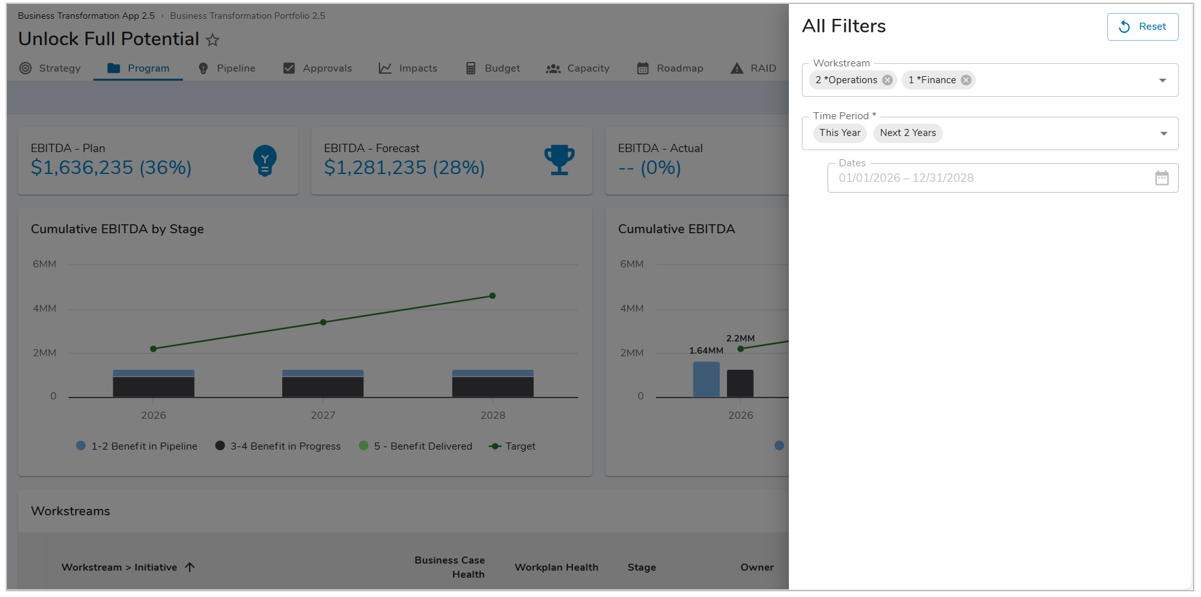The image size is (1201, 597).
Task: Select the Roadmap tab
Action: click(x=670, y=68)
